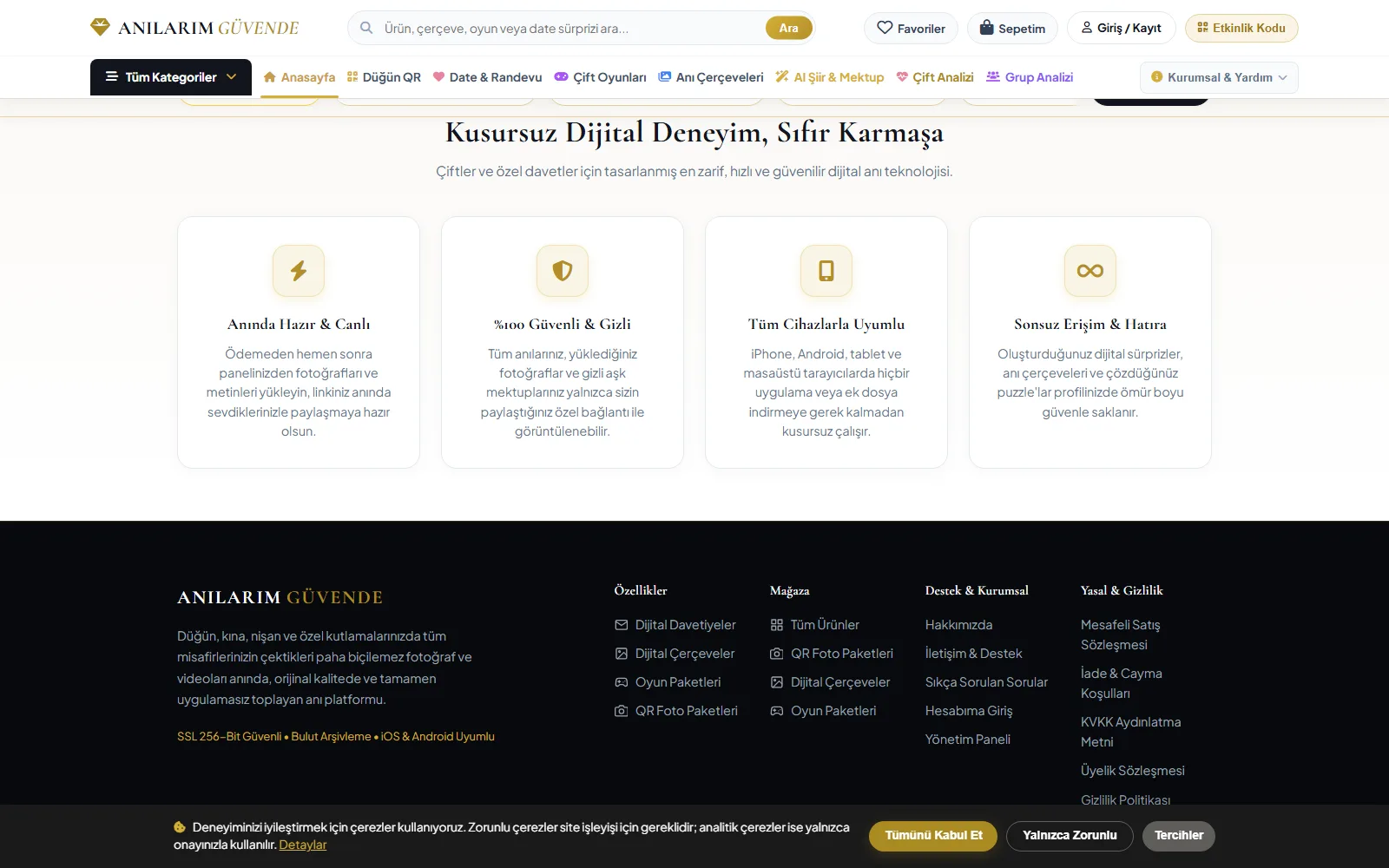Click the shopping bag icon on Sepetim
The width and height of the screenshot is (1389, 868).
pyautogui.click(x=986, y=28)
